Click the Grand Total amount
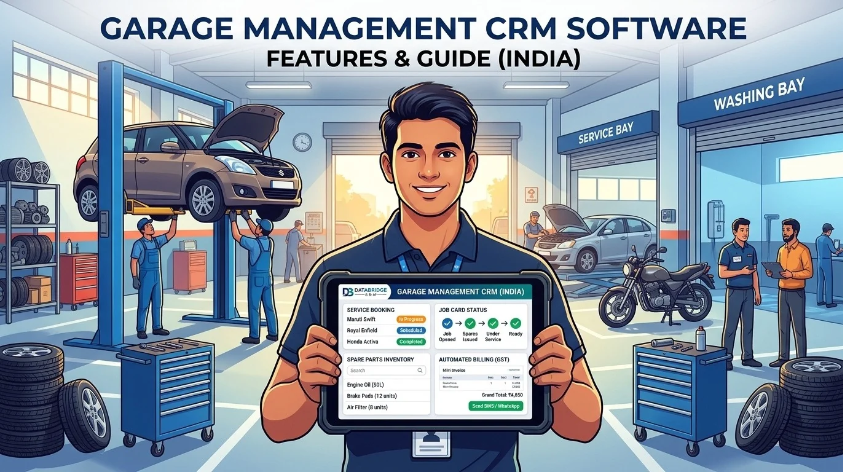 (x=502, y=395)
